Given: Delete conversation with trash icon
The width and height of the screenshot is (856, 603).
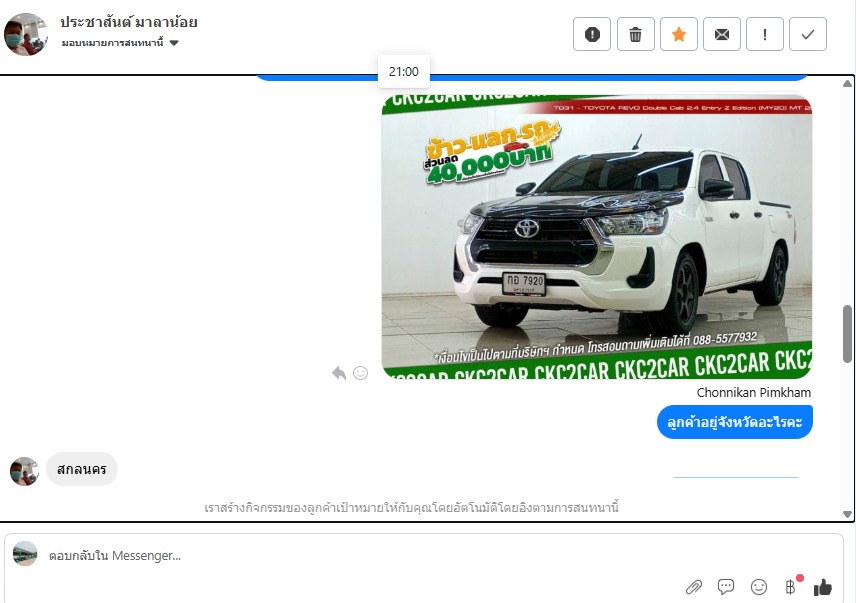Looking at the screenshot, I should pyautogui.click(x=635, y=34).
